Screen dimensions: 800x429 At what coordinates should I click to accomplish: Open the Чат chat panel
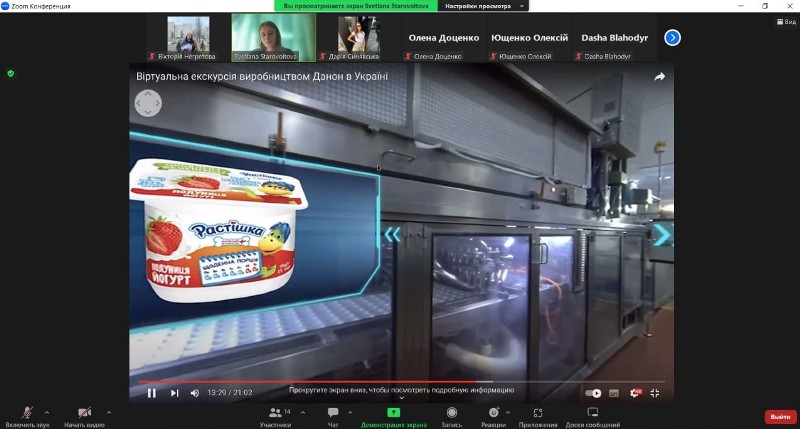pyautogui.click(x=333, y=416)
